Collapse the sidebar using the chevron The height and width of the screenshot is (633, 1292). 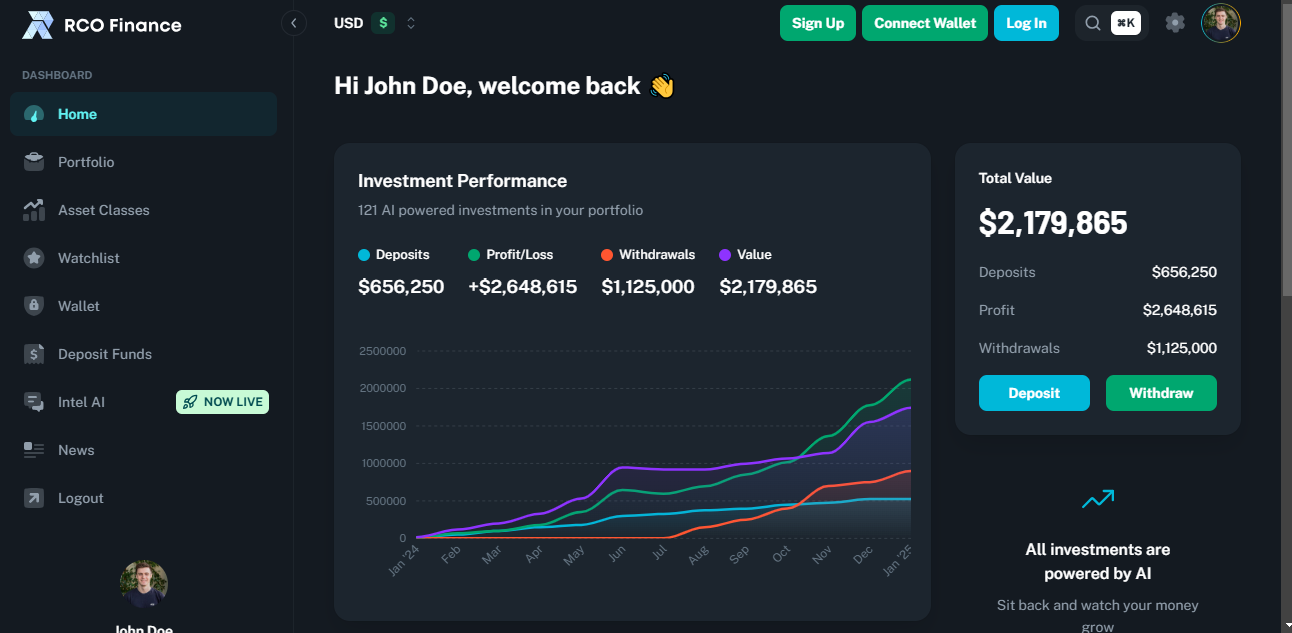coord(293,22)
